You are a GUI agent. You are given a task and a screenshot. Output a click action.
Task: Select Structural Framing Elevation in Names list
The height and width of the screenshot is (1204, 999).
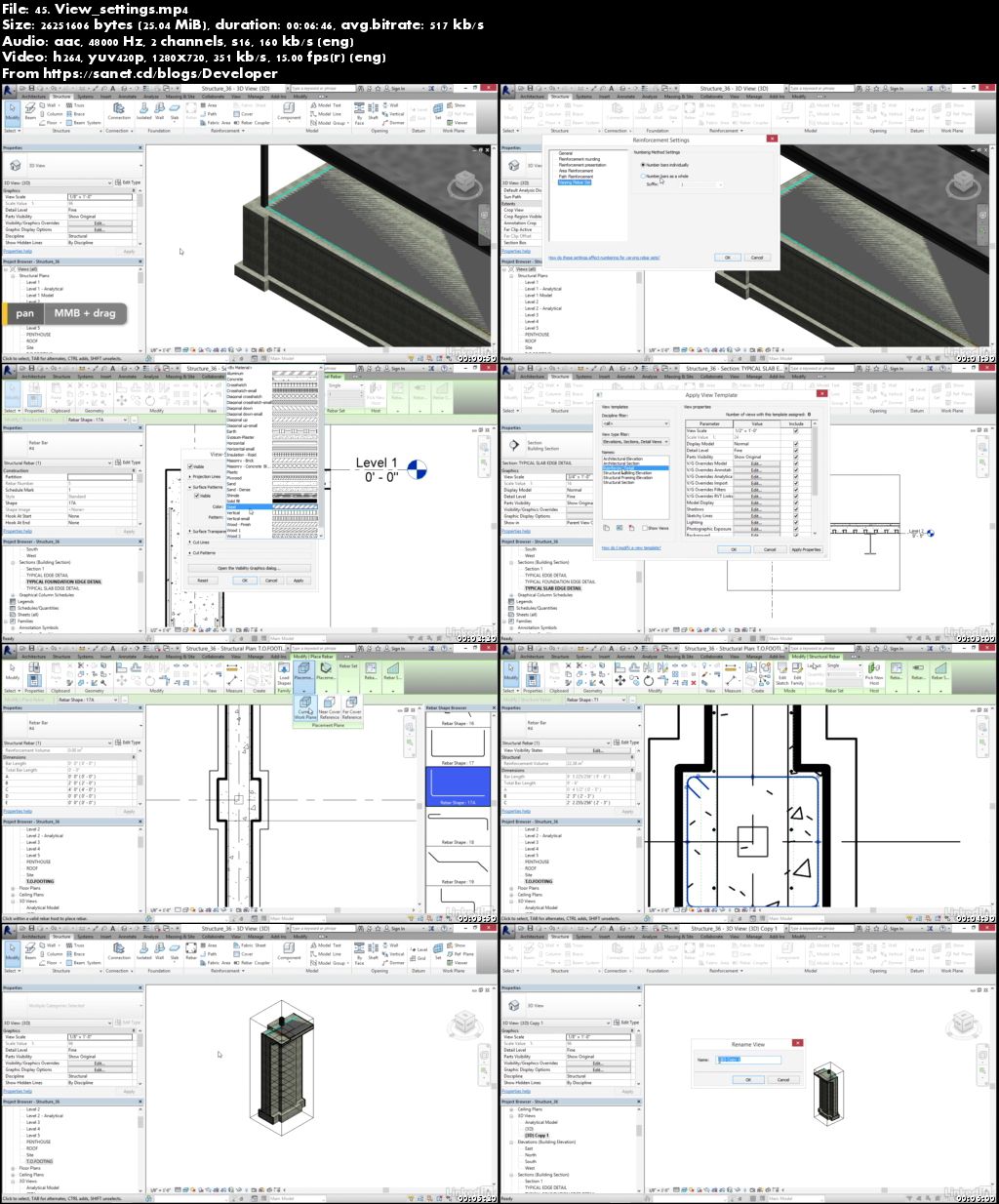(627, 478)
